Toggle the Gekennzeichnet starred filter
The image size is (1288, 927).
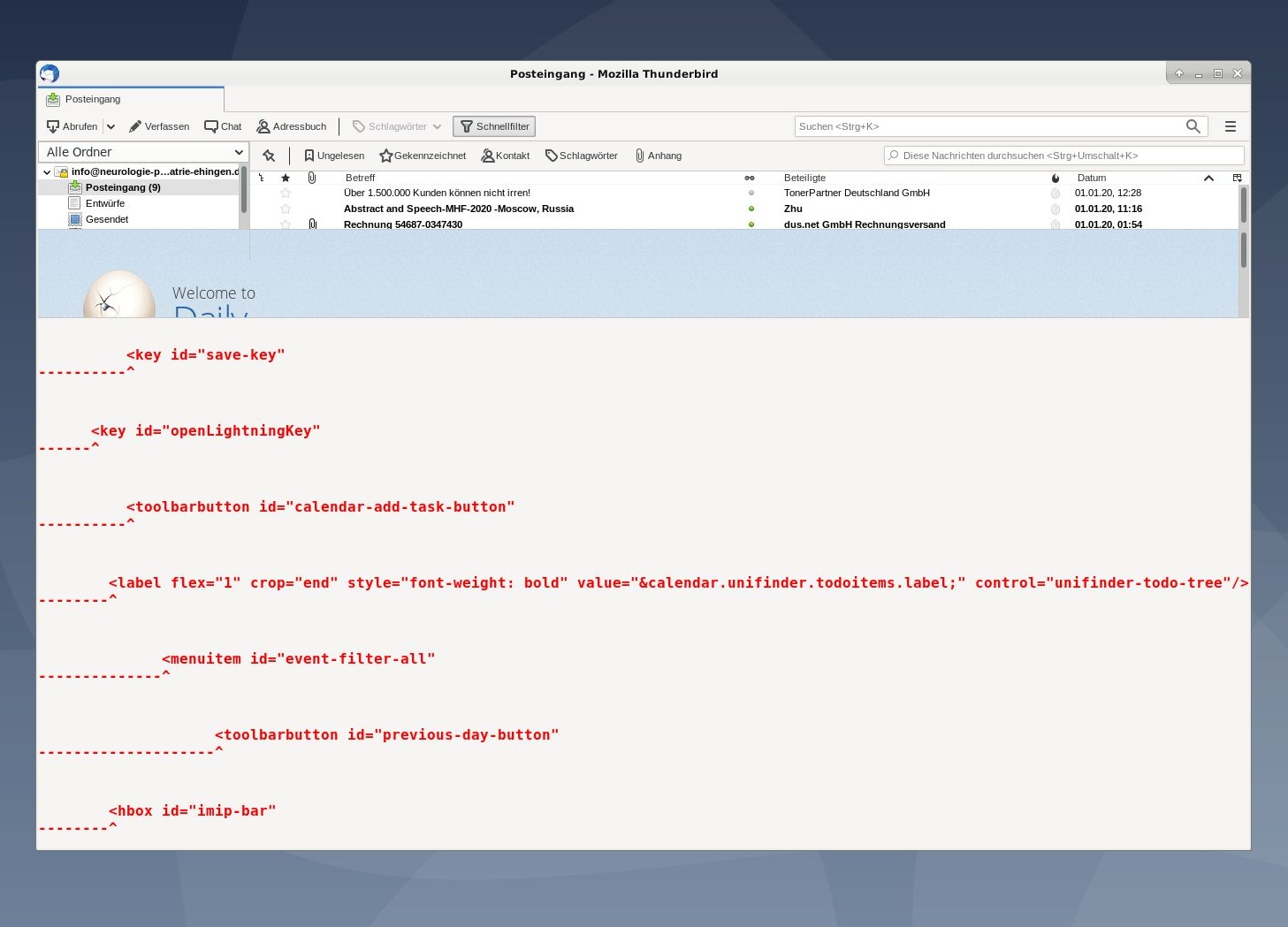pyautogui.click(x=423, y=156)
